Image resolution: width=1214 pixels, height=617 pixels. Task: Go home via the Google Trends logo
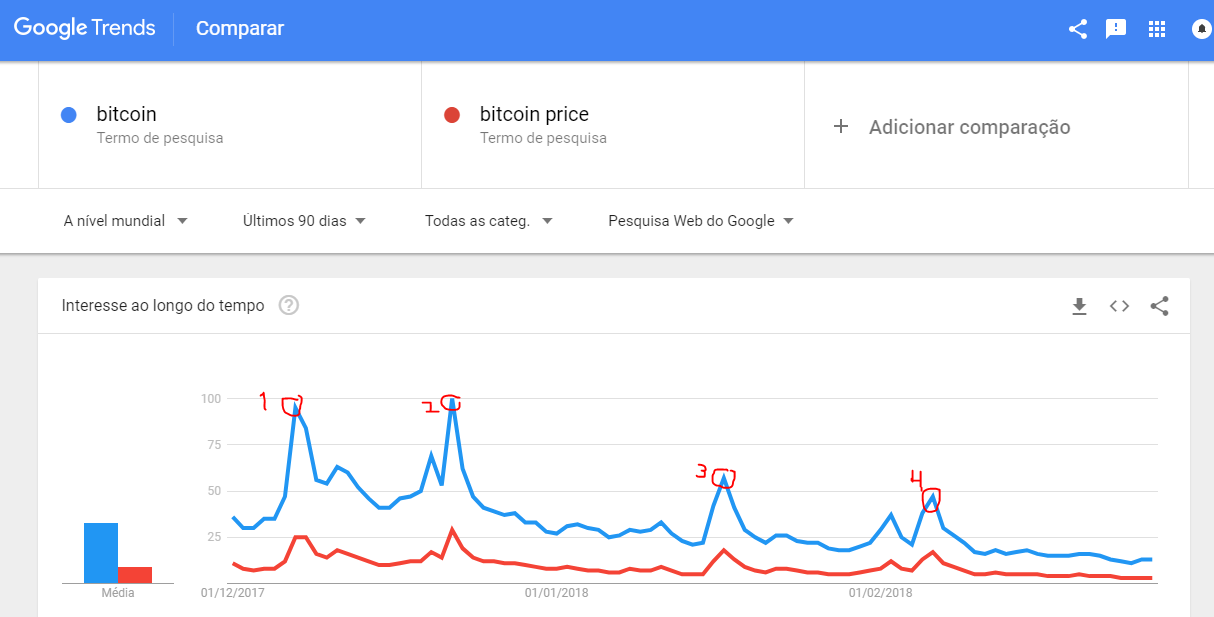(x=85, y=28)
